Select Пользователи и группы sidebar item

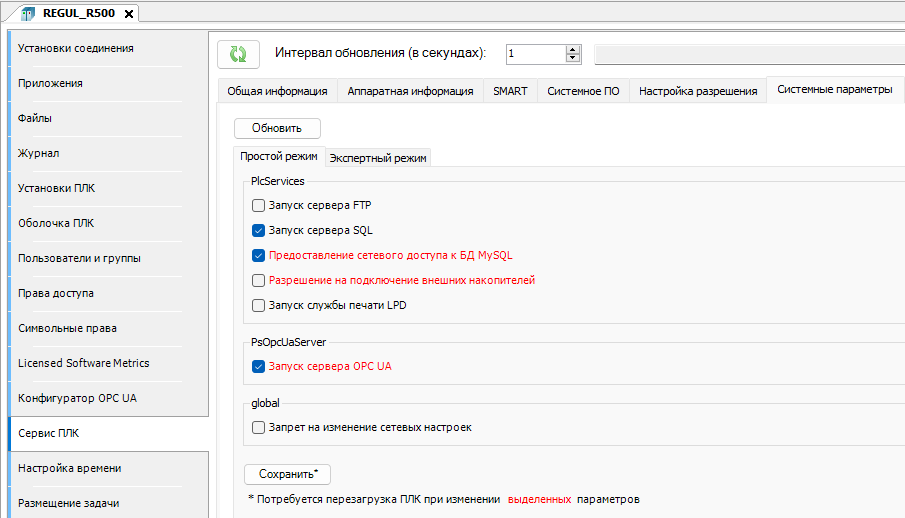click(x=80, y=258)
